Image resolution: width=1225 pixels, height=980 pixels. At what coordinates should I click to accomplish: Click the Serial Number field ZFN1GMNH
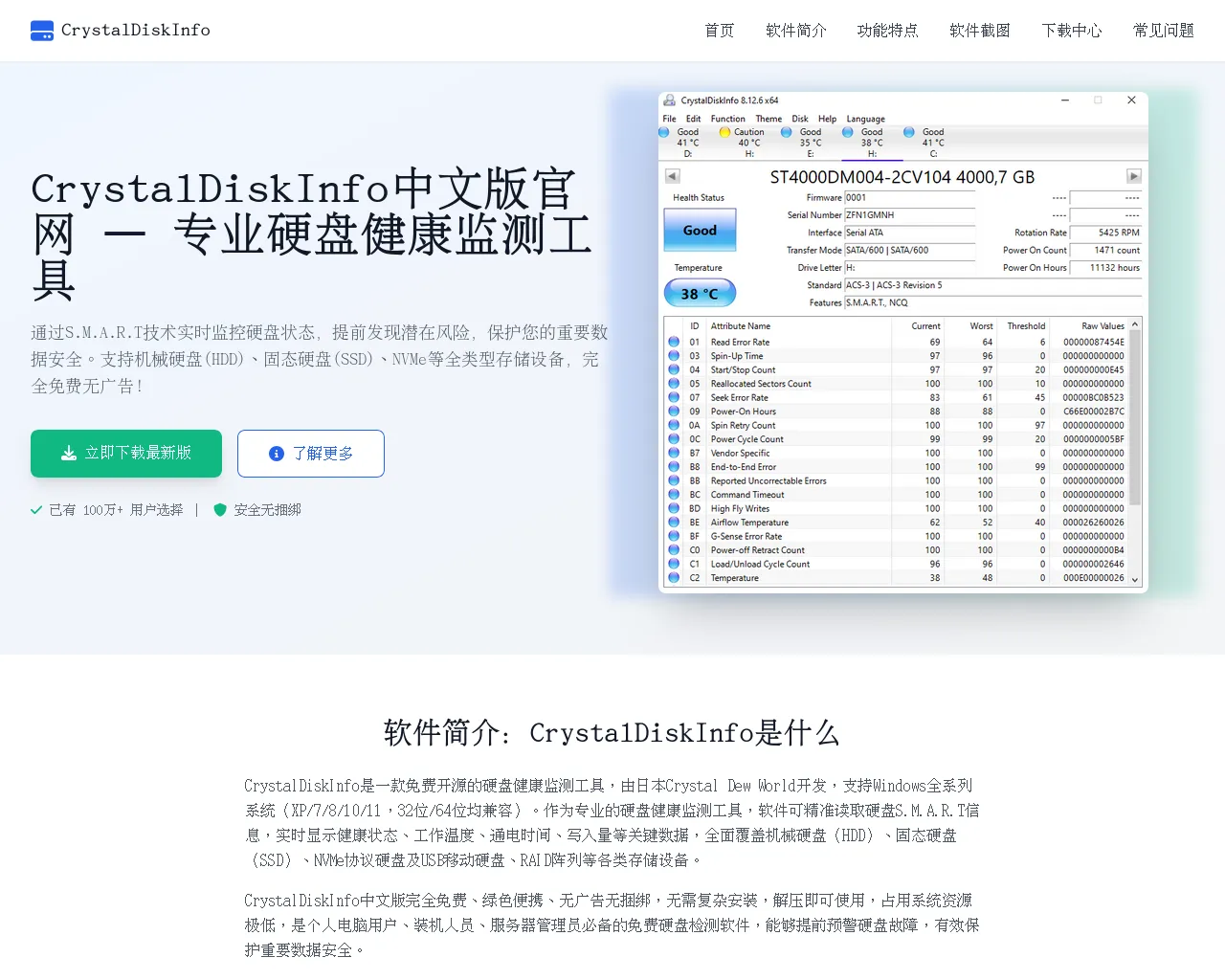[909, 215]
